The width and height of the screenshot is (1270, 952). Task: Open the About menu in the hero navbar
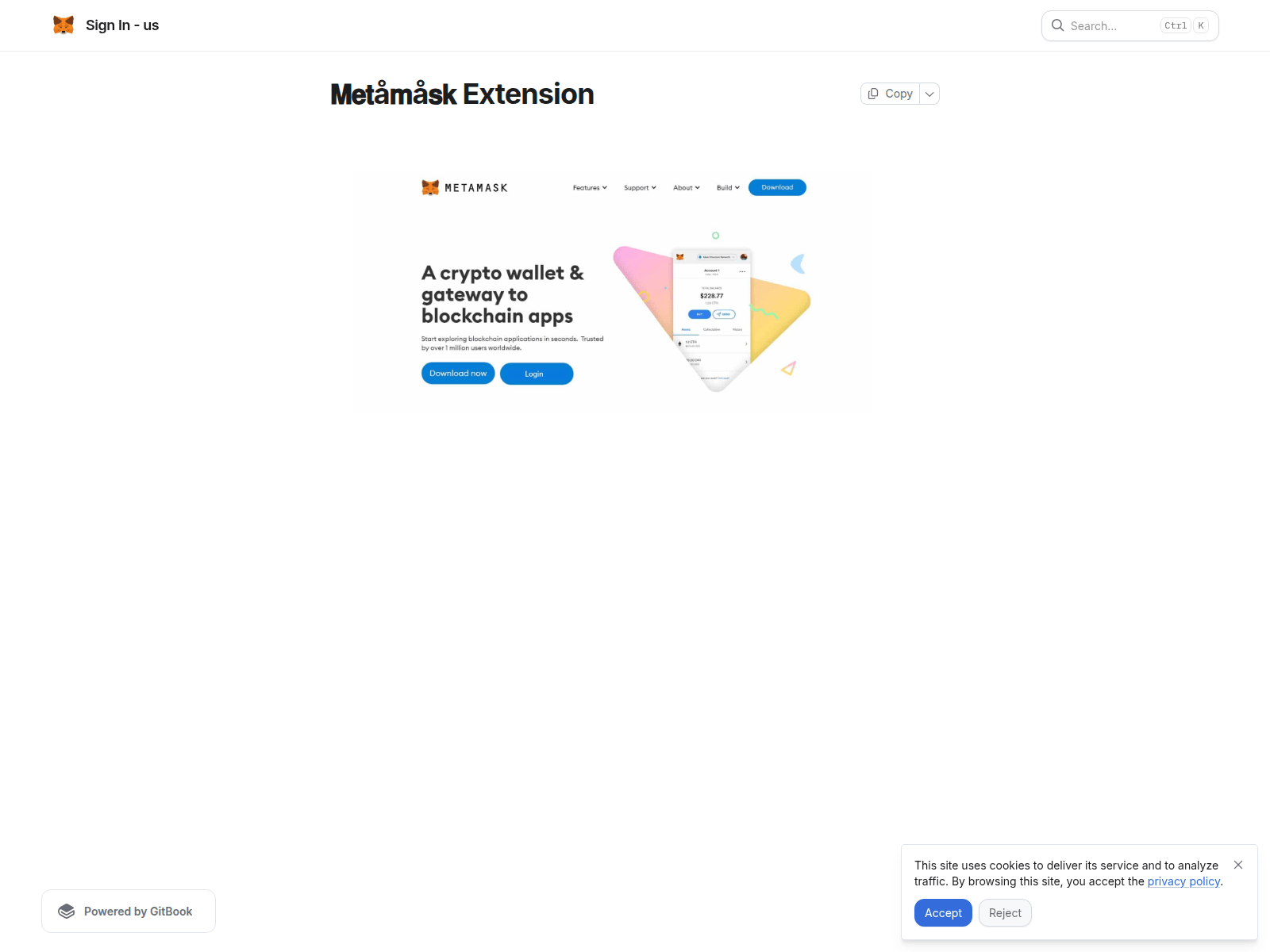pos(686,187)
